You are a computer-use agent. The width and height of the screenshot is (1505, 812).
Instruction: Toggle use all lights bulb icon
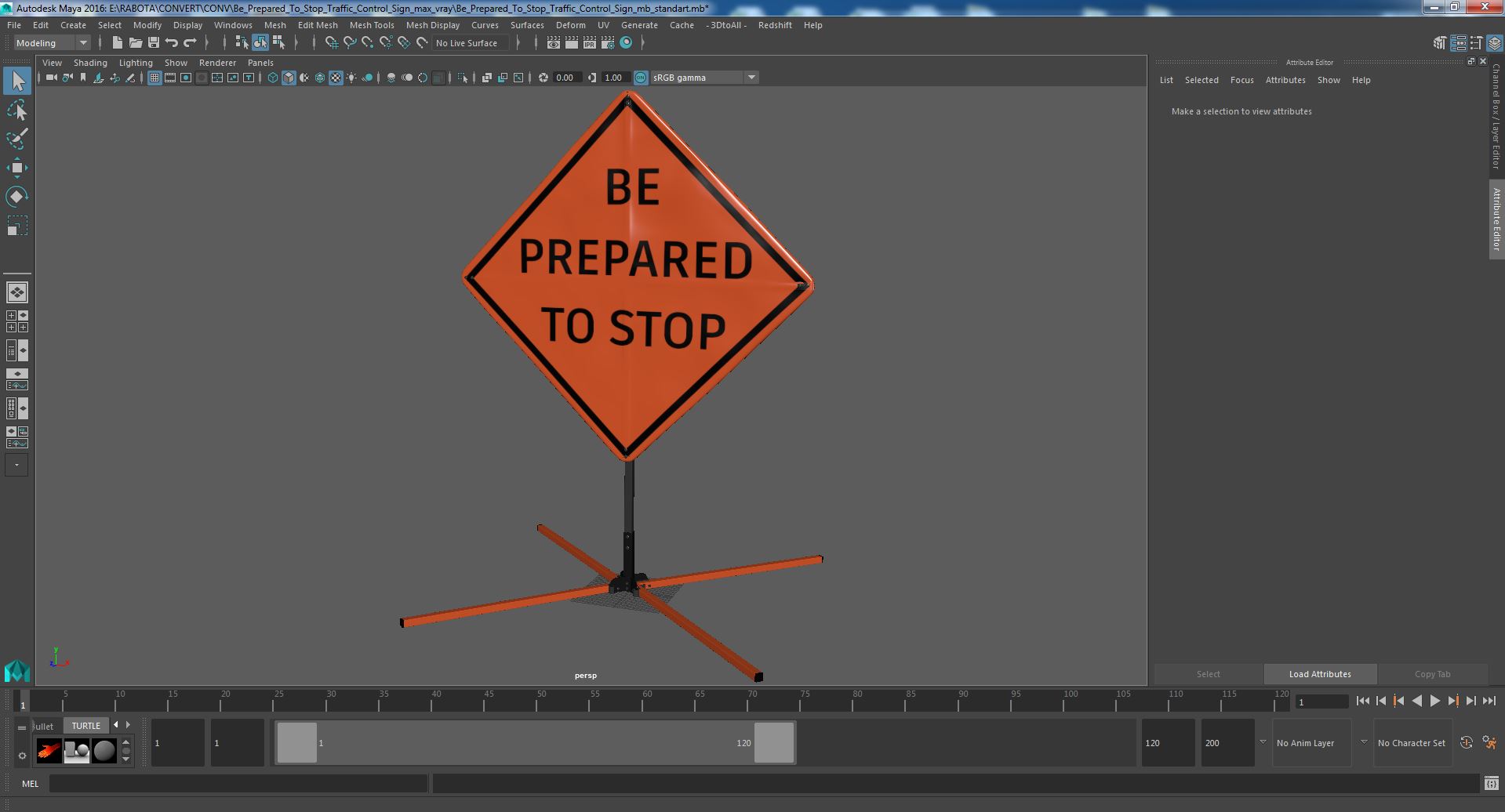[351, 78]
